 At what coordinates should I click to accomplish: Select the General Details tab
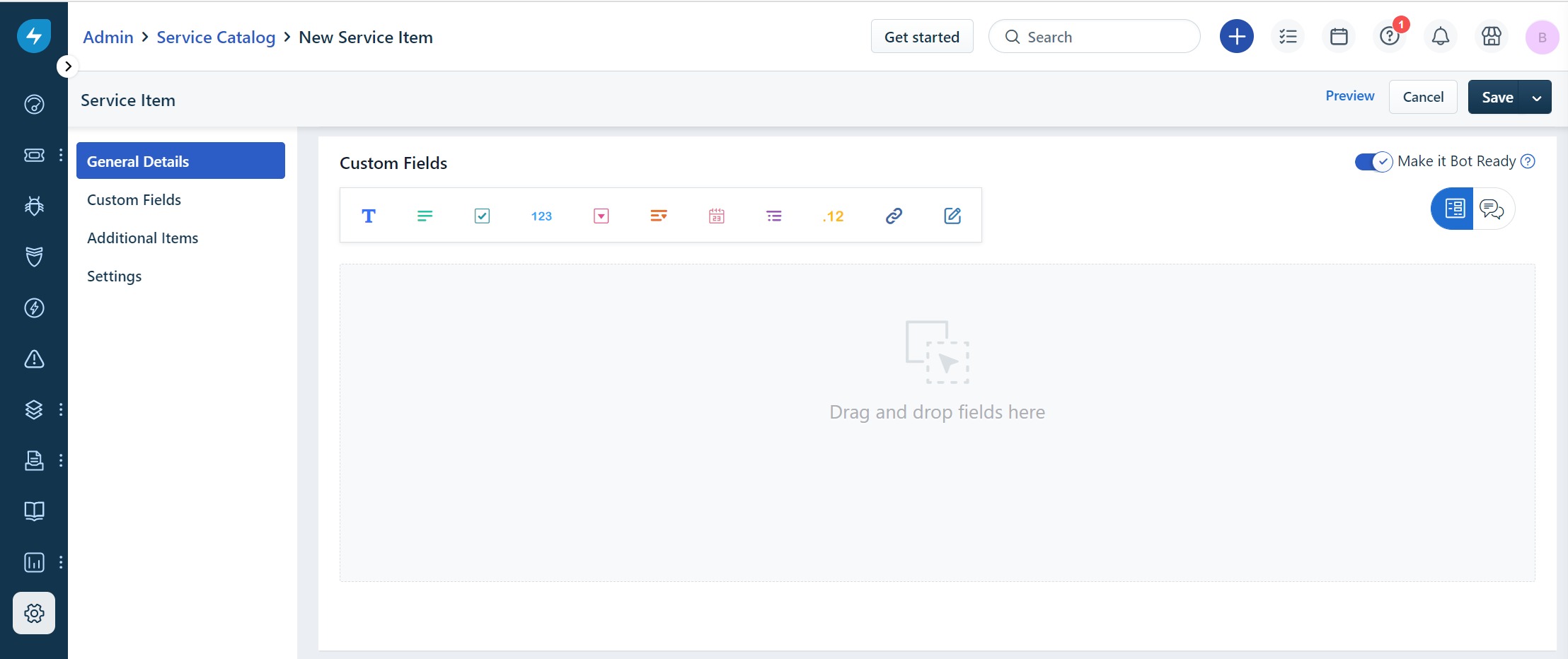point(180,161)
